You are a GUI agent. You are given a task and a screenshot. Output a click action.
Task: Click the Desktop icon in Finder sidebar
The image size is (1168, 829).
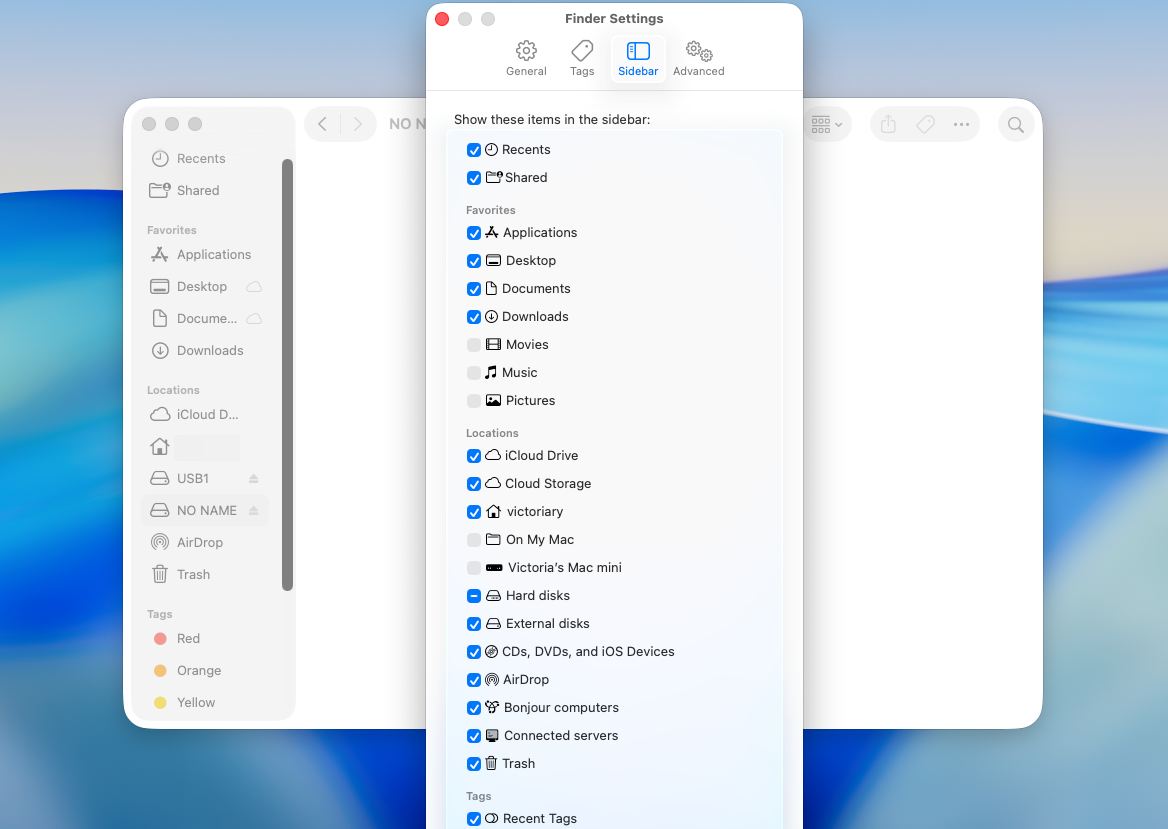(x=159, y=287)
